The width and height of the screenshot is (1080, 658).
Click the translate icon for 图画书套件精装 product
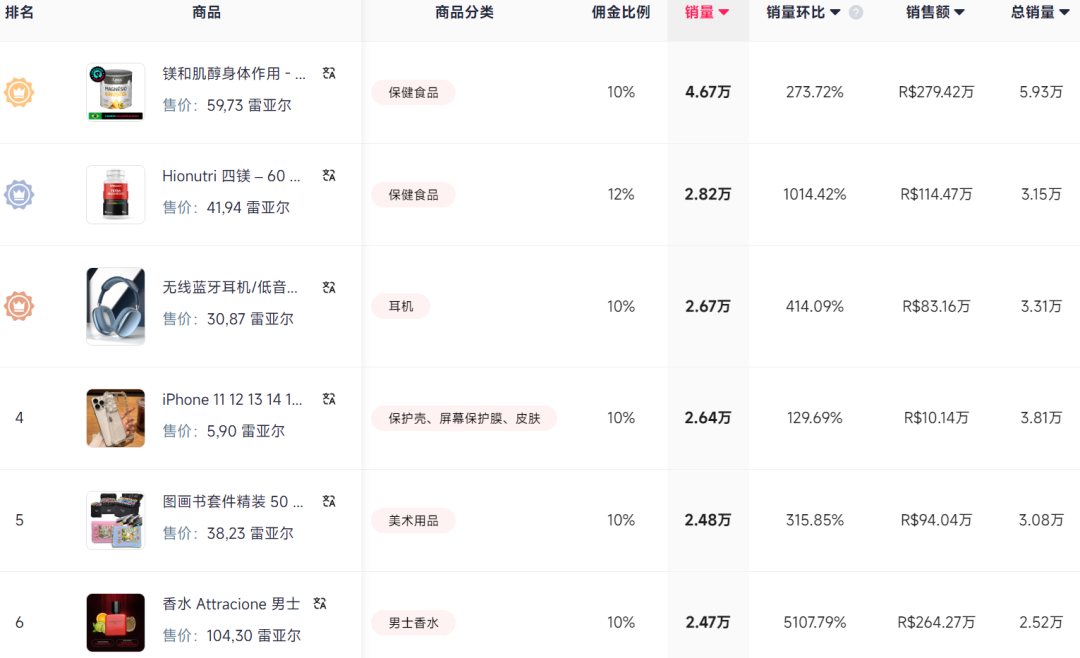click(328, 501)
